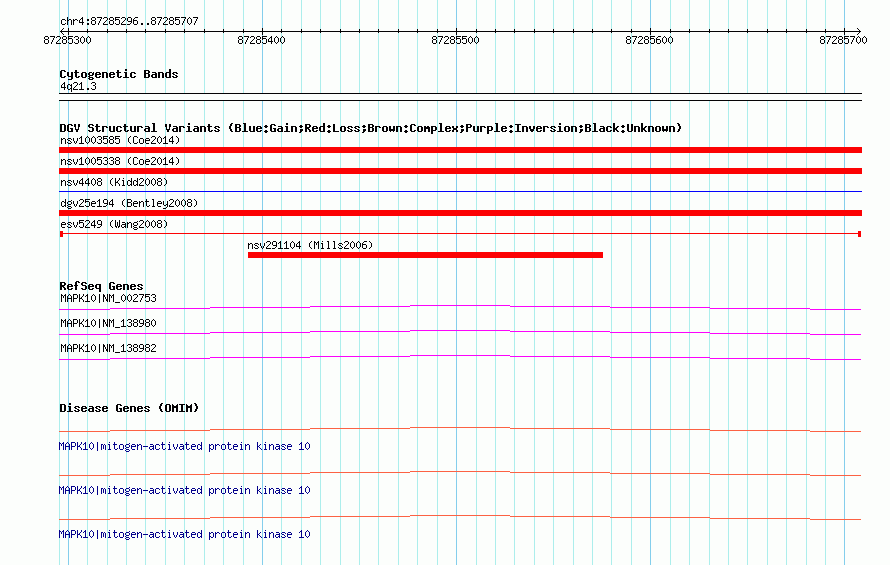Click the red bar under dgv25e194

pos(460,213)
